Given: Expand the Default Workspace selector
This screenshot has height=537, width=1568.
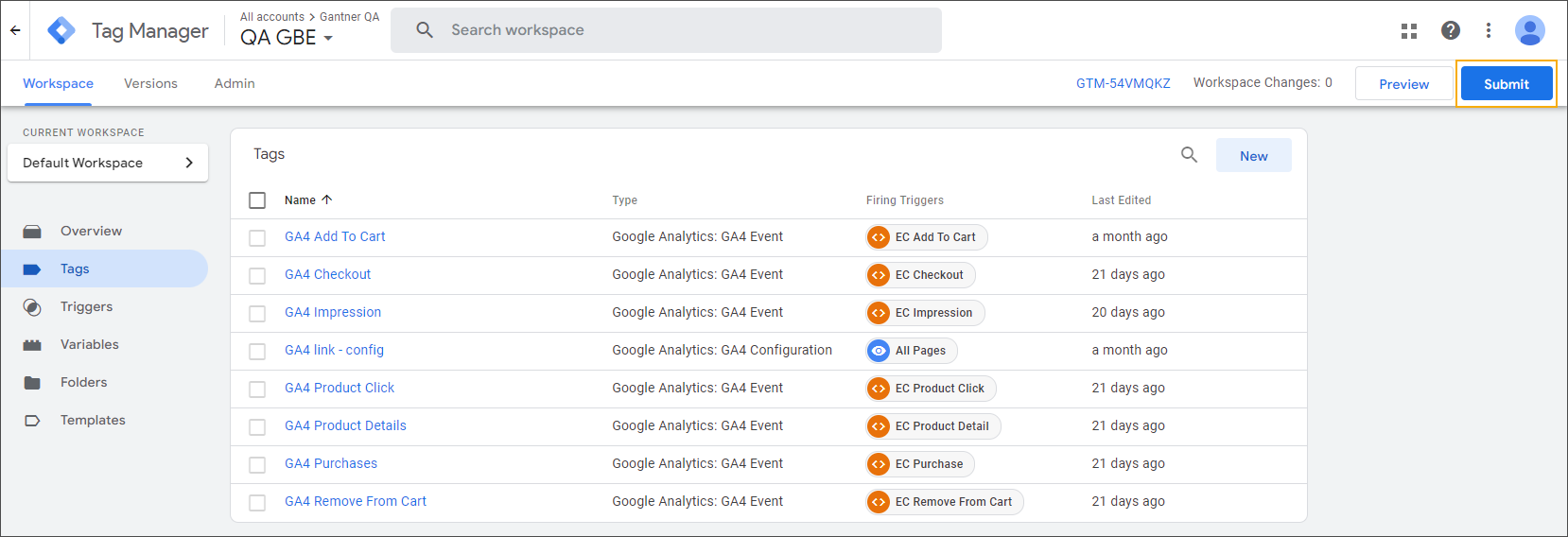Looking at the screenshot, I should [108, 163].
